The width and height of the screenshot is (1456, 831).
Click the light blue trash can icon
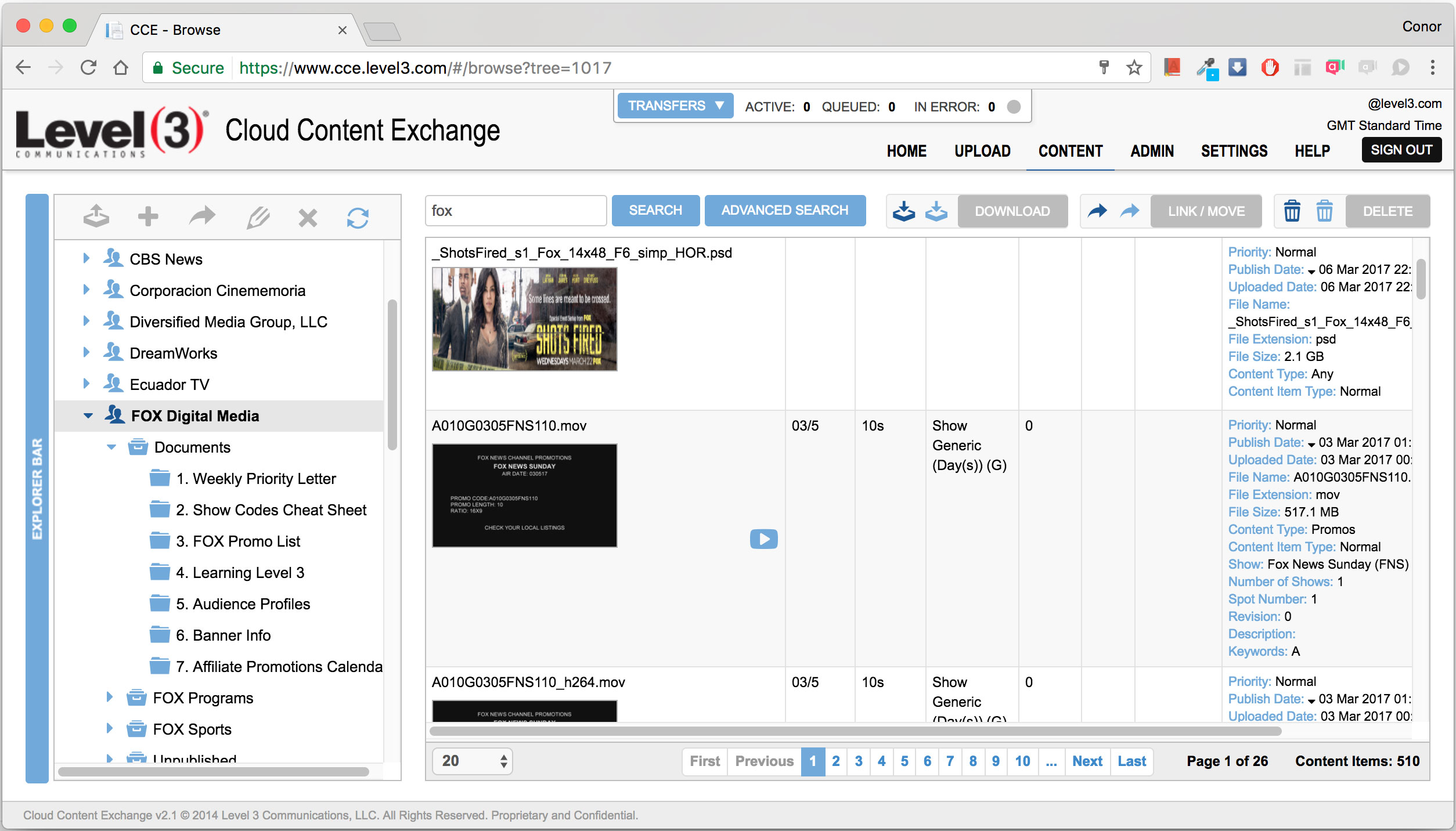1324,211
